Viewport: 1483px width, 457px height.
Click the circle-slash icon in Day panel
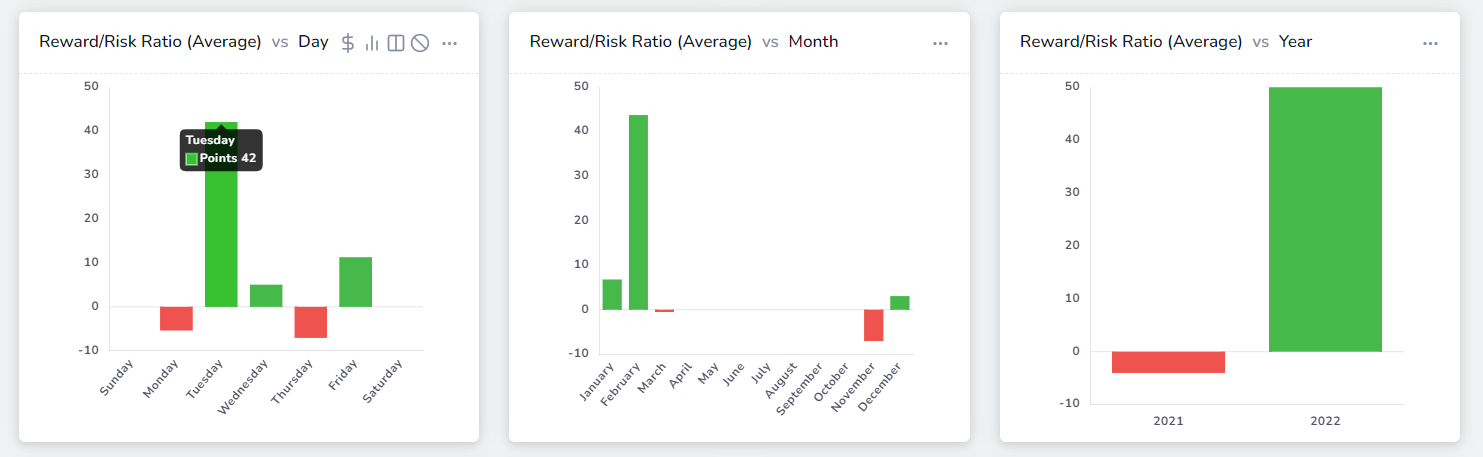tap(420, 43)
